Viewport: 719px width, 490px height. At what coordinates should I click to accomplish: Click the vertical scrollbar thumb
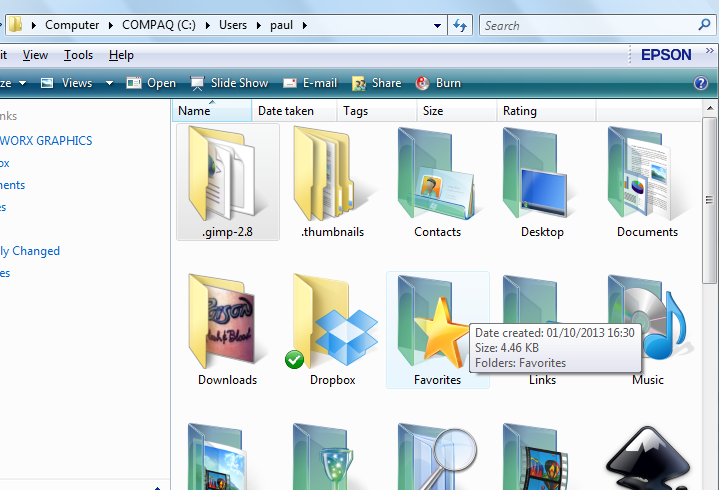tap(709, 200)
